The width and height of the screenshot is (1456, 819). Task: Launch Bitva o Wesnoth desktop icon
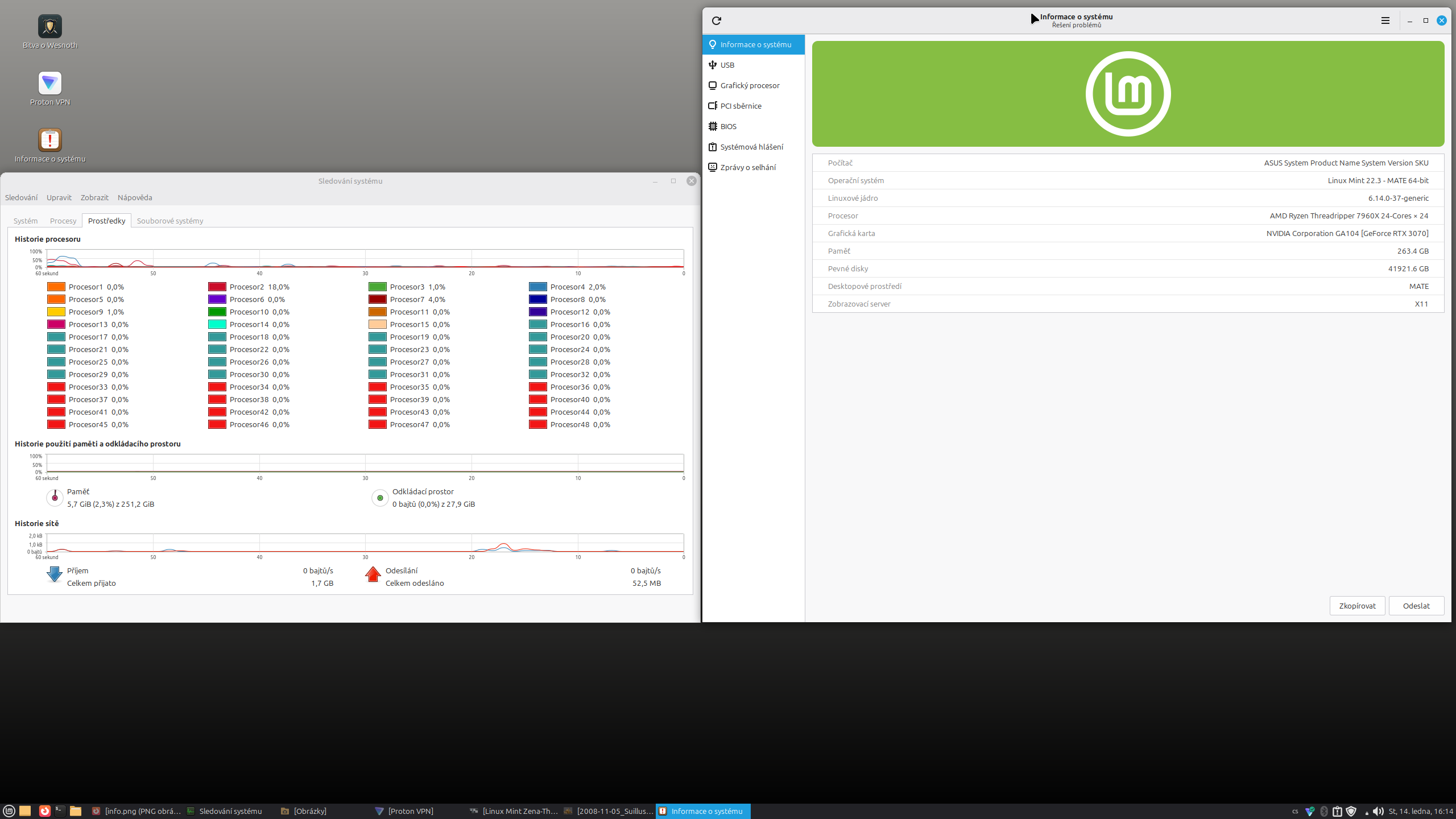tap(50, 27)
